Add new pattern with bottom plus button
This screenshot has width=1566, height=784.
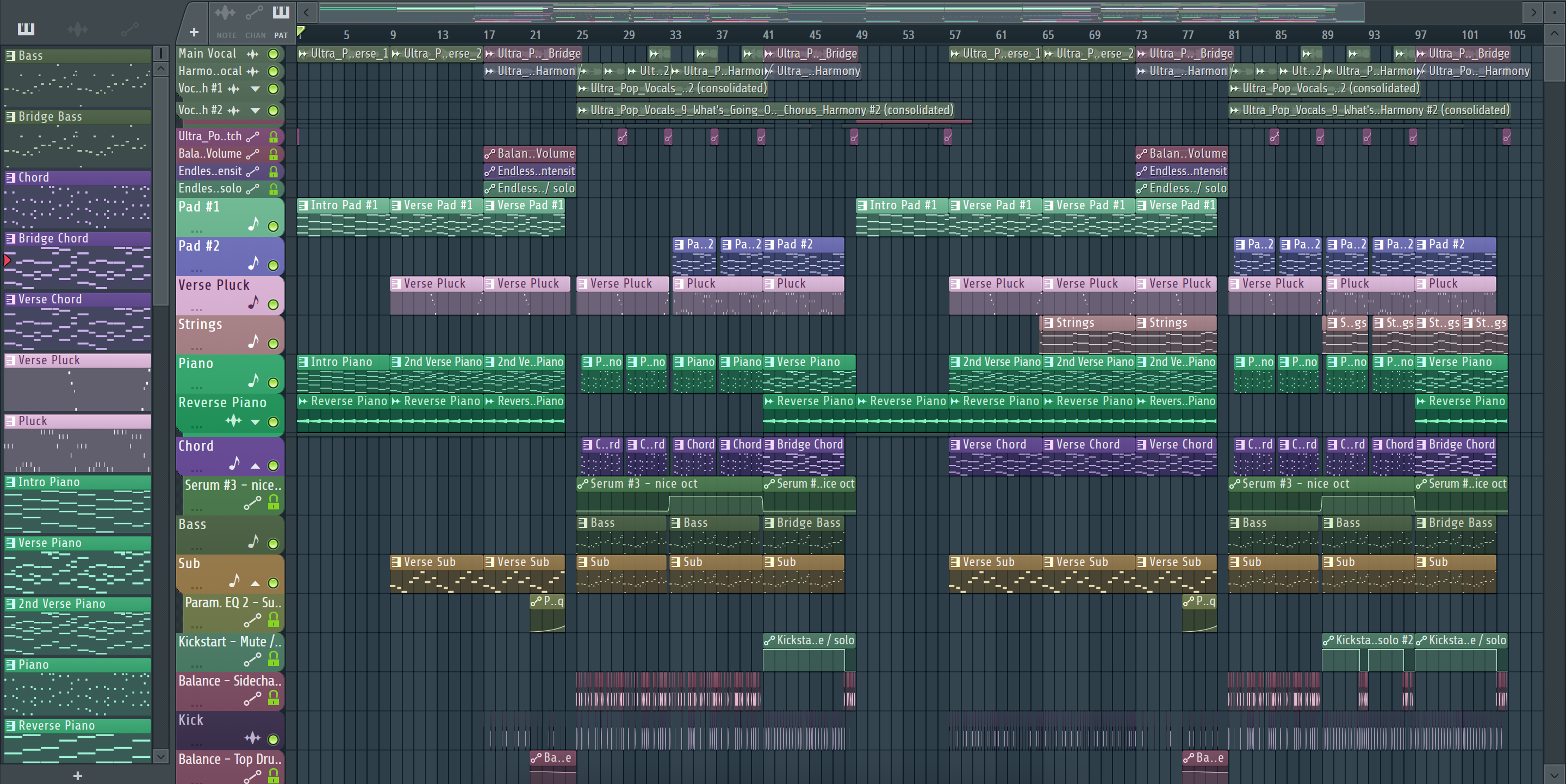click(77, 775)
